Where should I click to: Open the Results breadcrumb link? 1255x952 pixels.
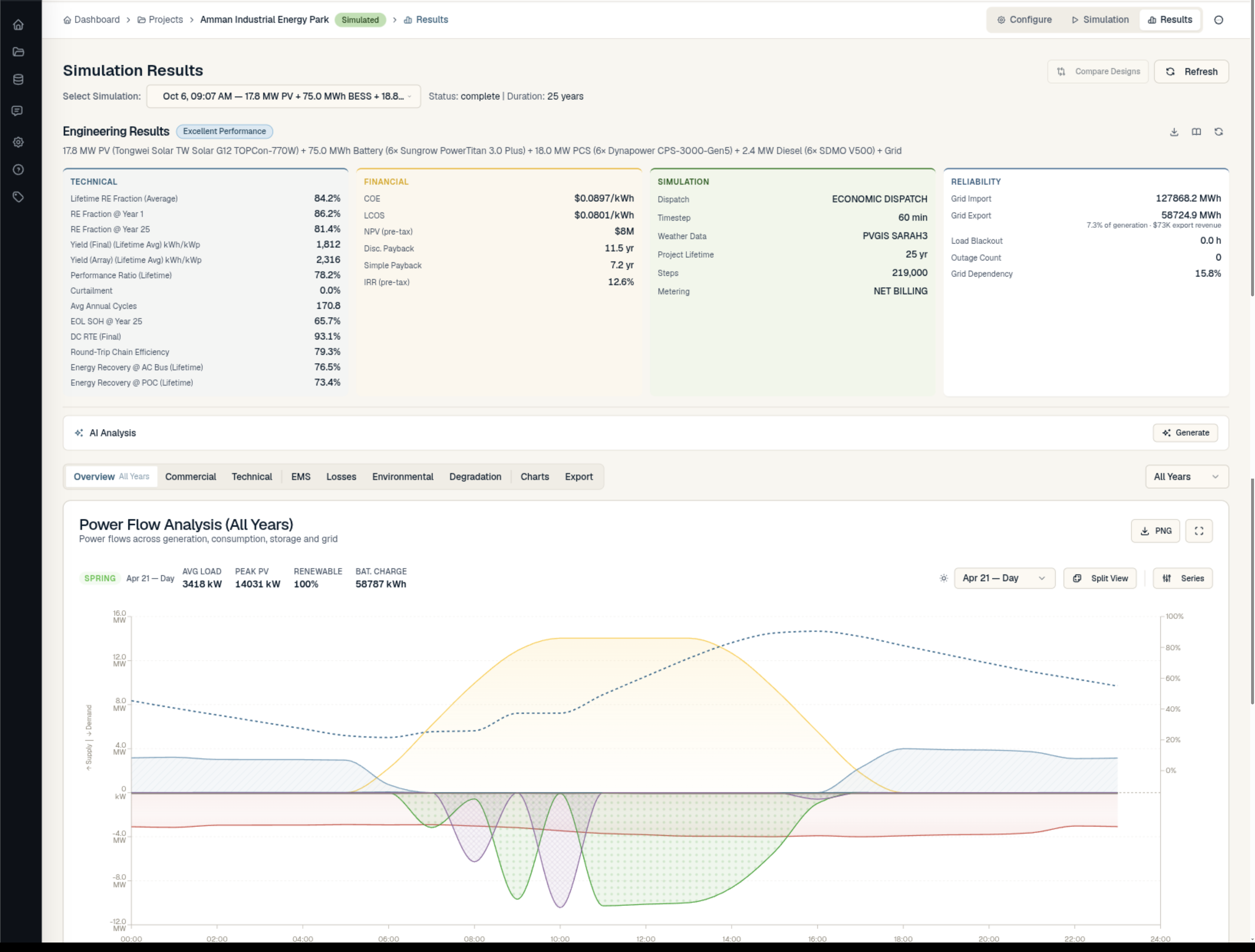[426, 20]
